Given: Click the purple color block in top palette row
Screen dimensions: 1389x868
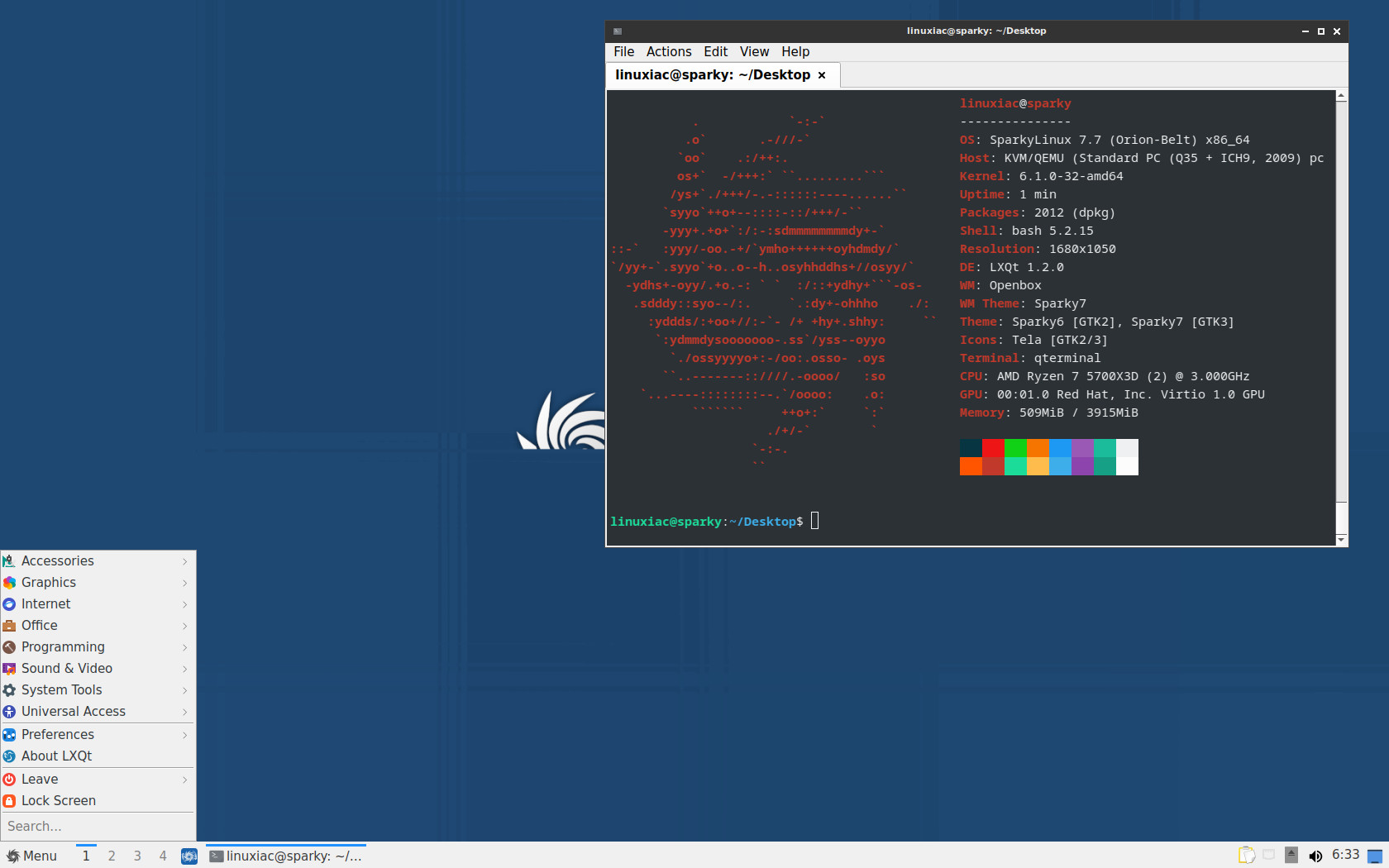Looking at the screenshot, I should click(x=1082, y=448).
